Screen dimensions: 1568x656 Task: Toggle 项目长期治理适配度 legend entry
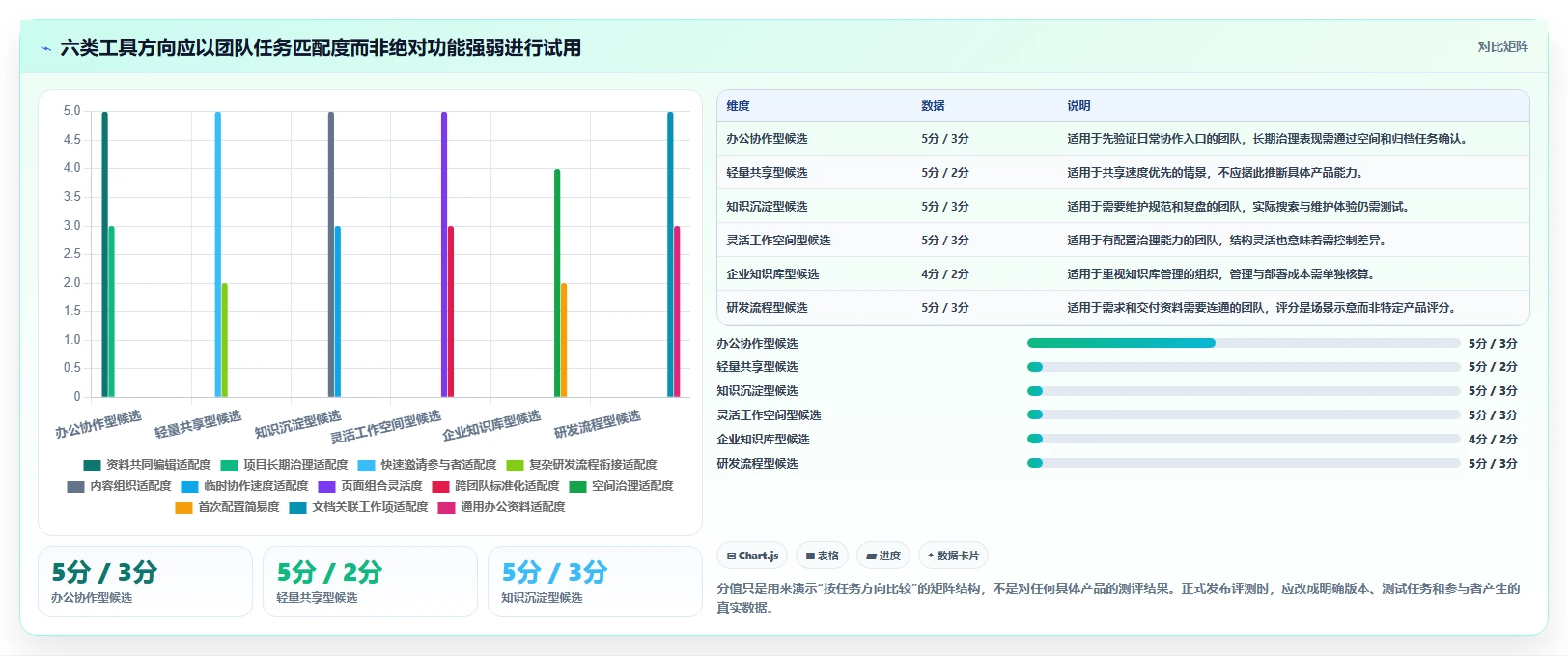pyautogui.click(x=284, y=465)
